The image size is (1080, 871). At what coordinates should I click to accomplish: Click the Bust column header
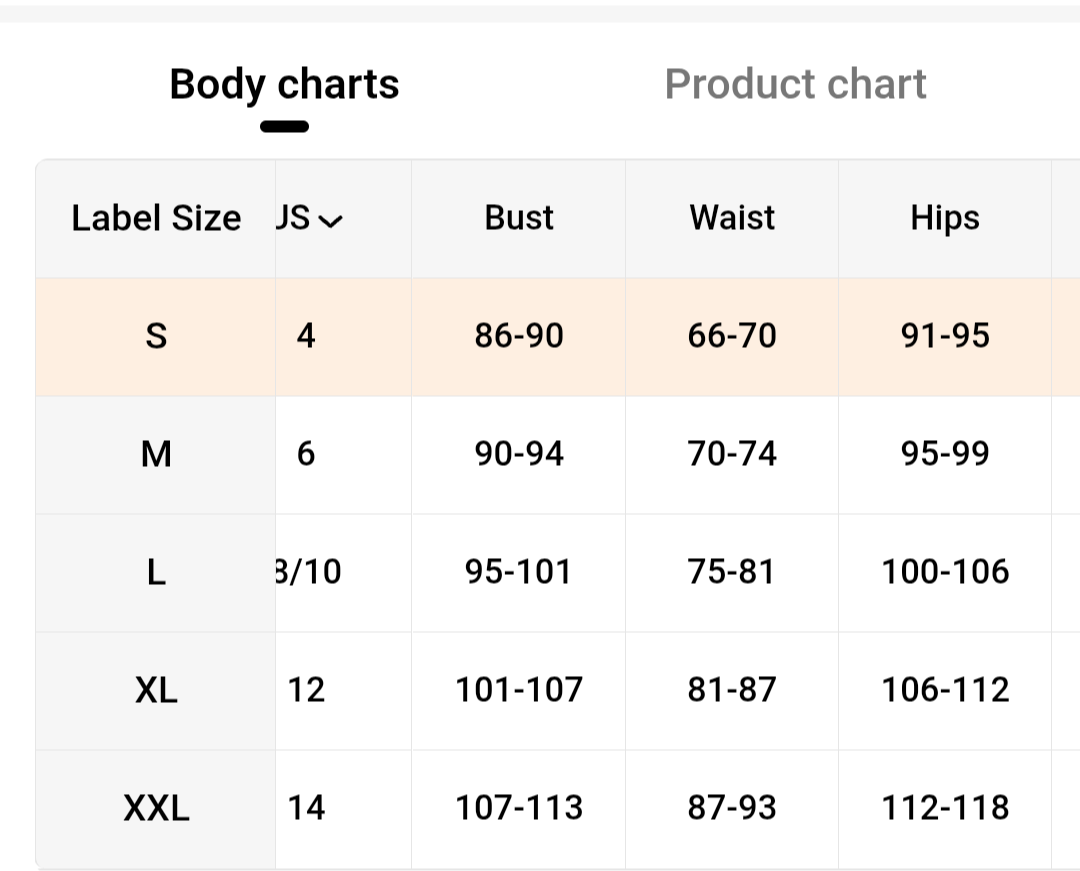[518, 218]
